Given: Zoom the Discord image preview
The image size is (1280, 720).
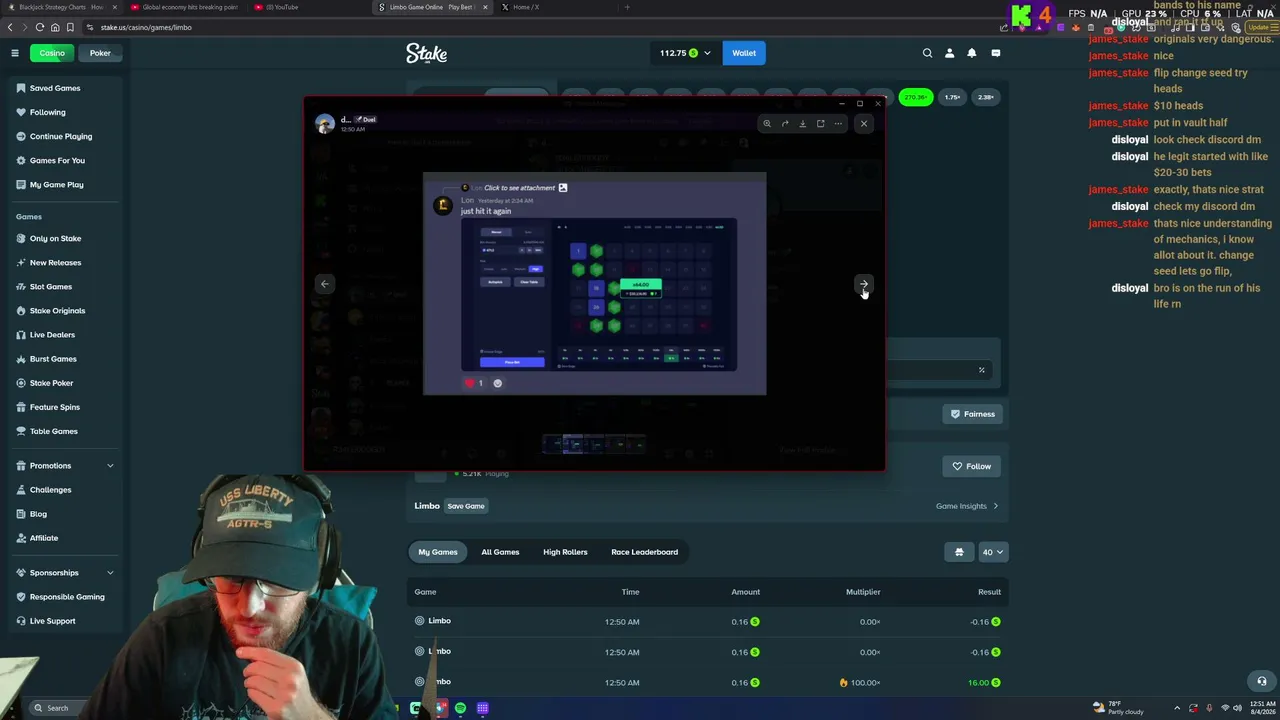Looking at the screenshot, I should coord(767,124).
